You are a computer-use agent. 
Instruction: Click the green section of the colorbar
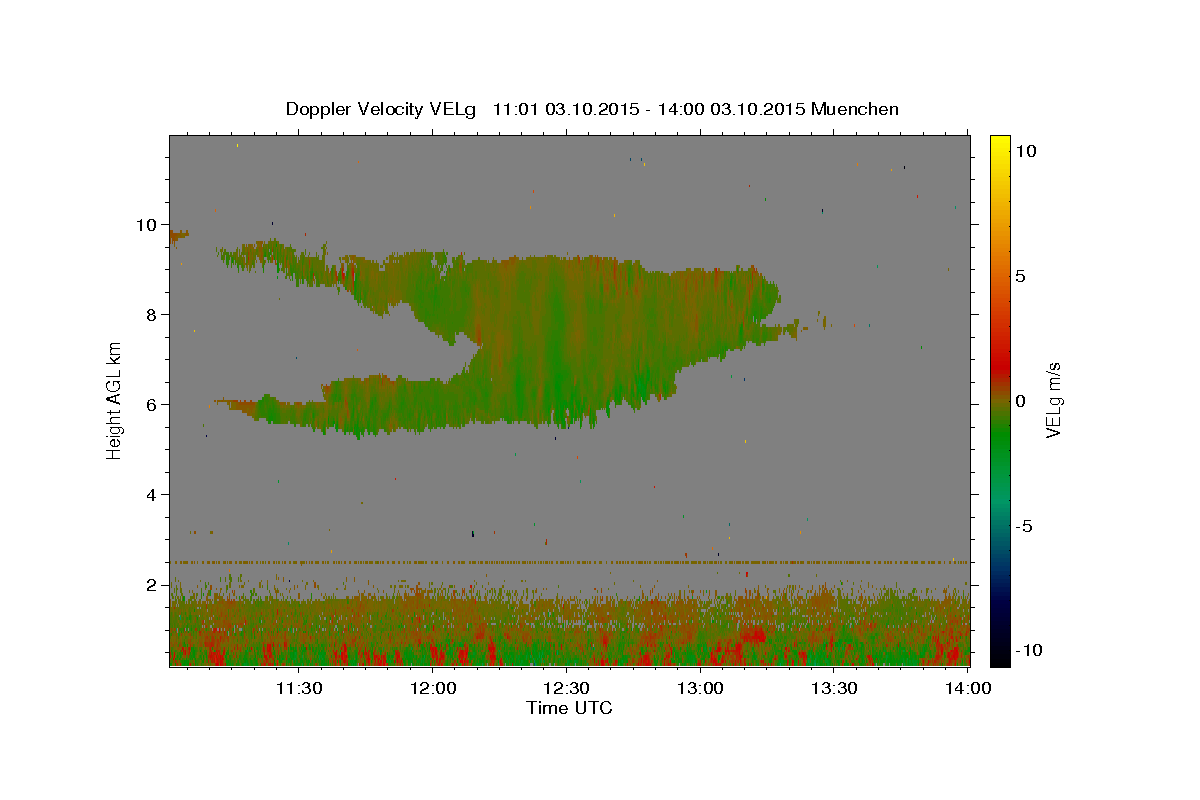click(999, 440)
